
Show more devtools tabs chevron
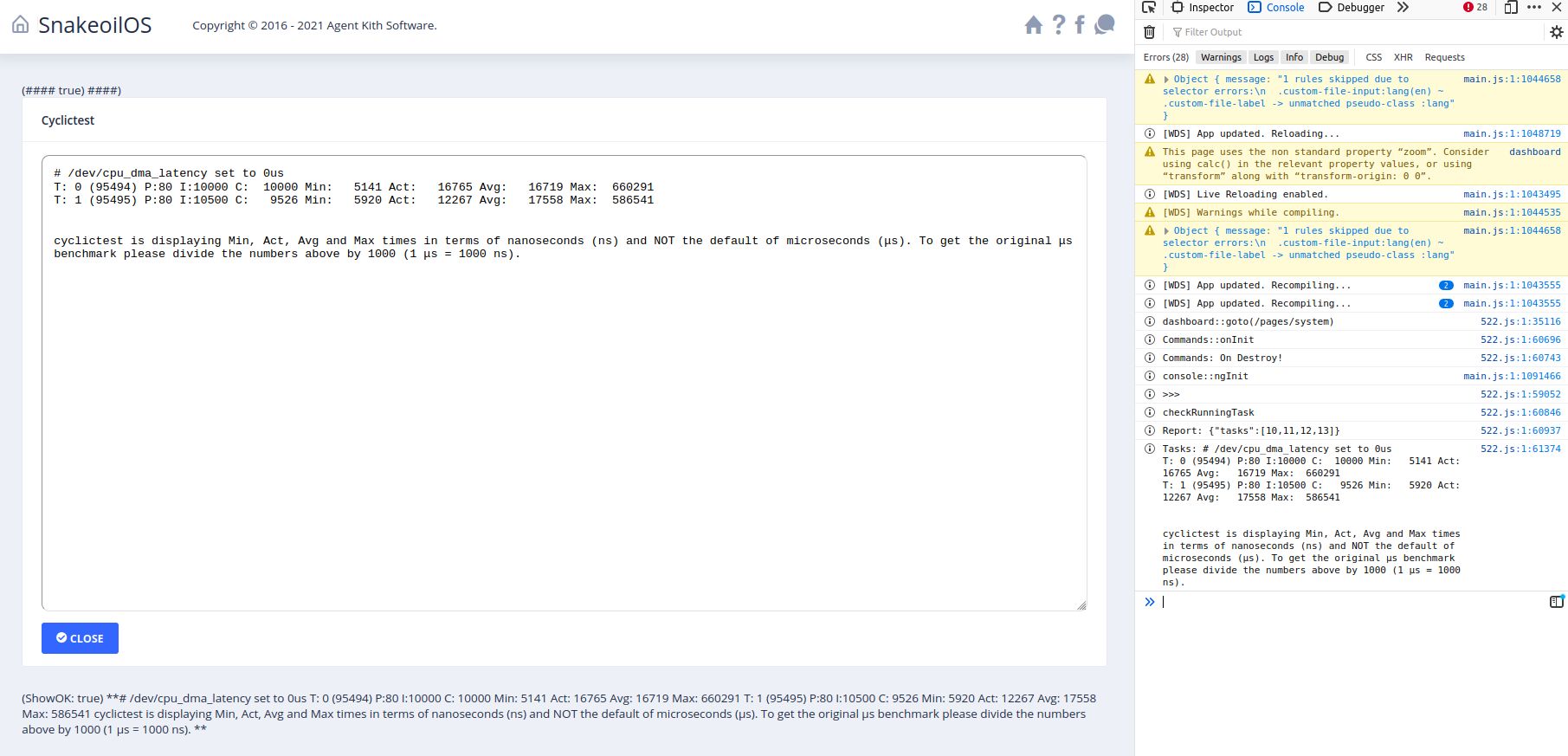click(1403, 8)
